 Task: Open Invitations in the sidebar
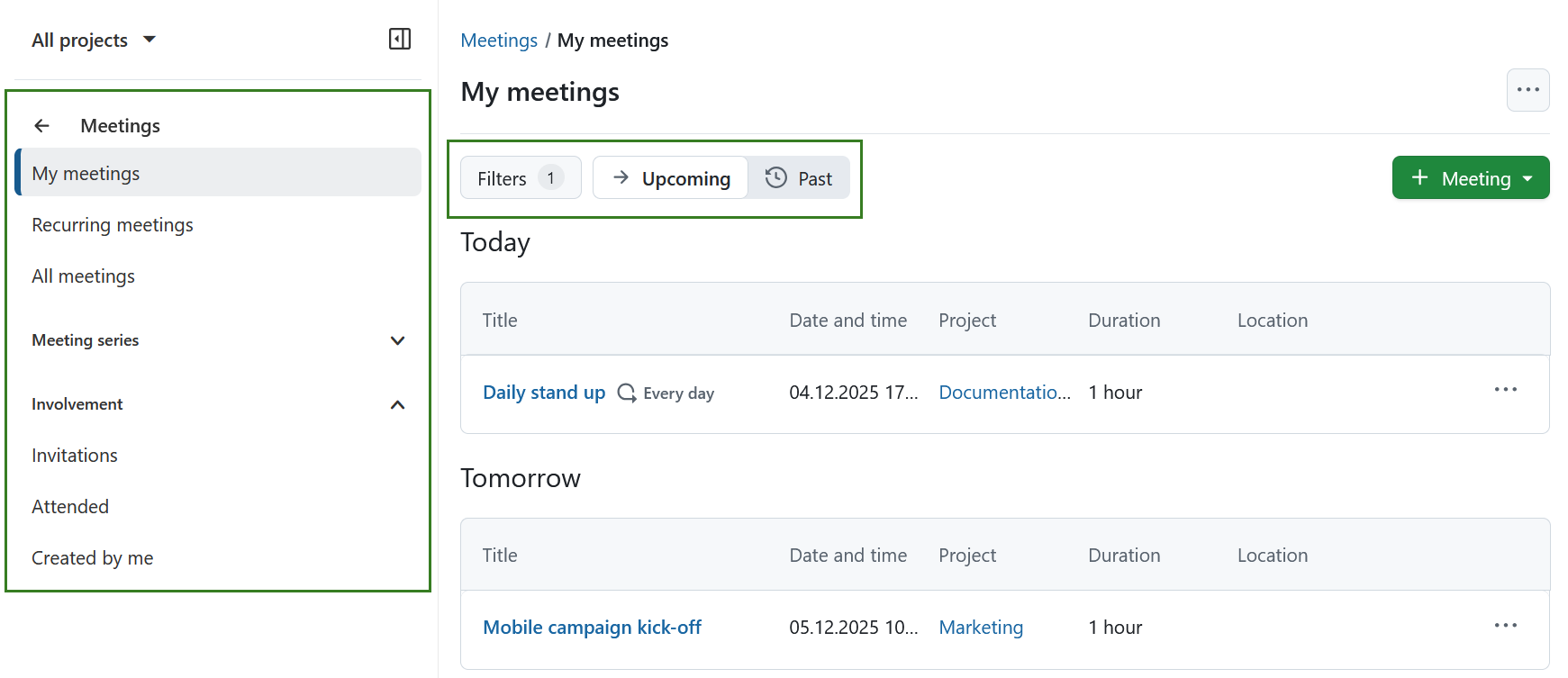75,456
